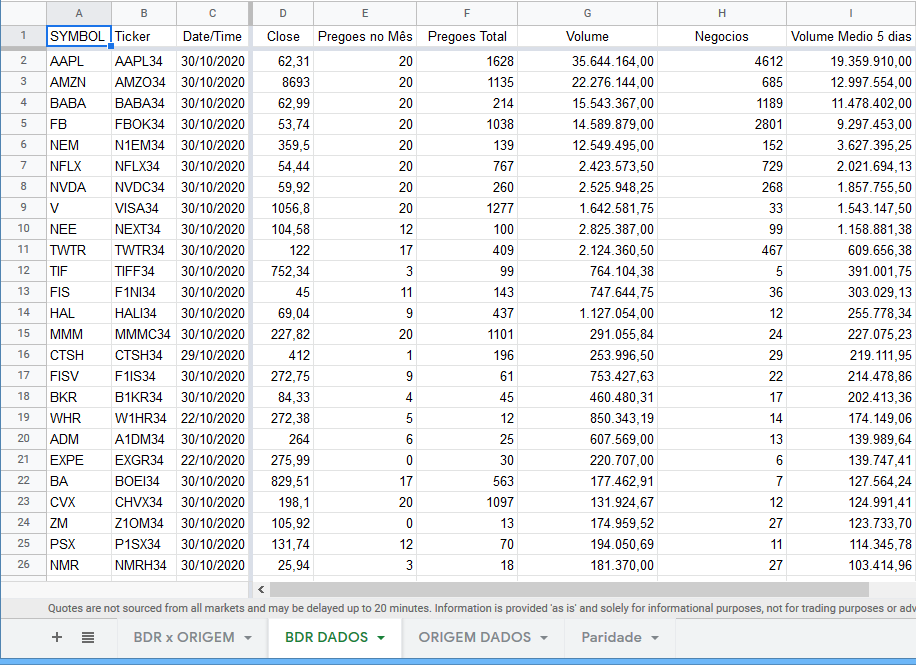Select column A header
The height and width of the screenshot is (665, 916).
point(79,13)
